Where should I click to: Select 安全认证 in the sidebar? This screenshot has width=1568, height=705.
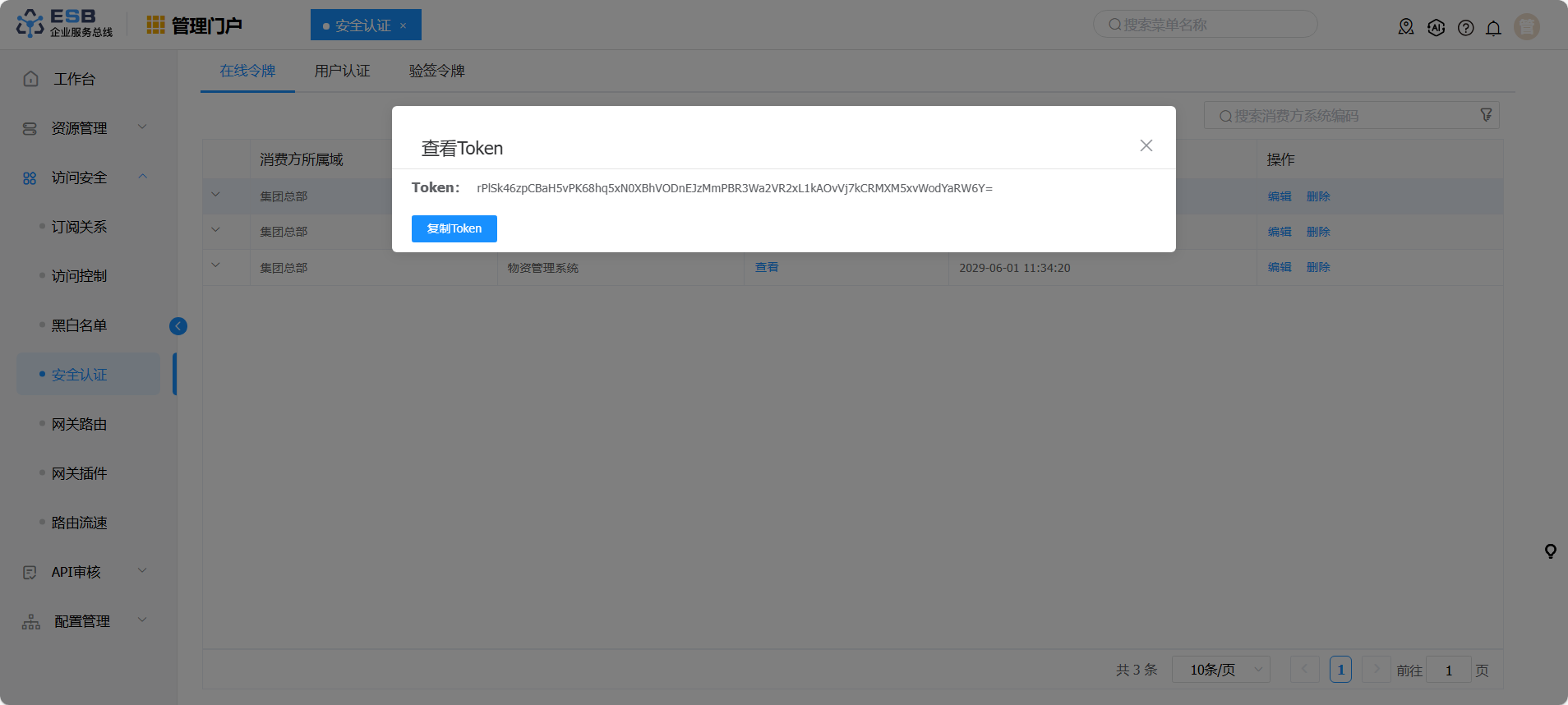[89, 375]
